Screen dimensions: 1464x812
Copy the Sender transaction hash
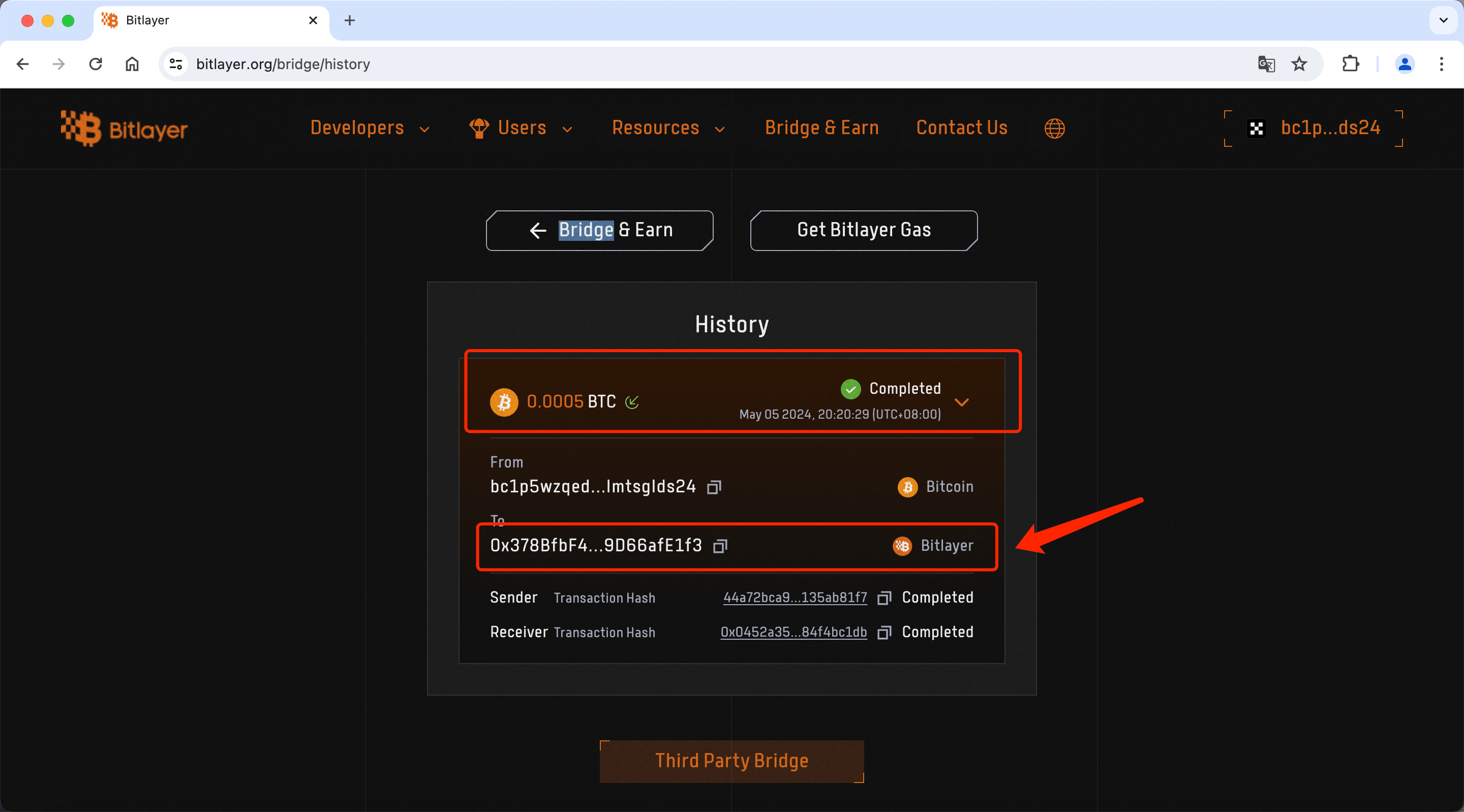click(884, 598)
